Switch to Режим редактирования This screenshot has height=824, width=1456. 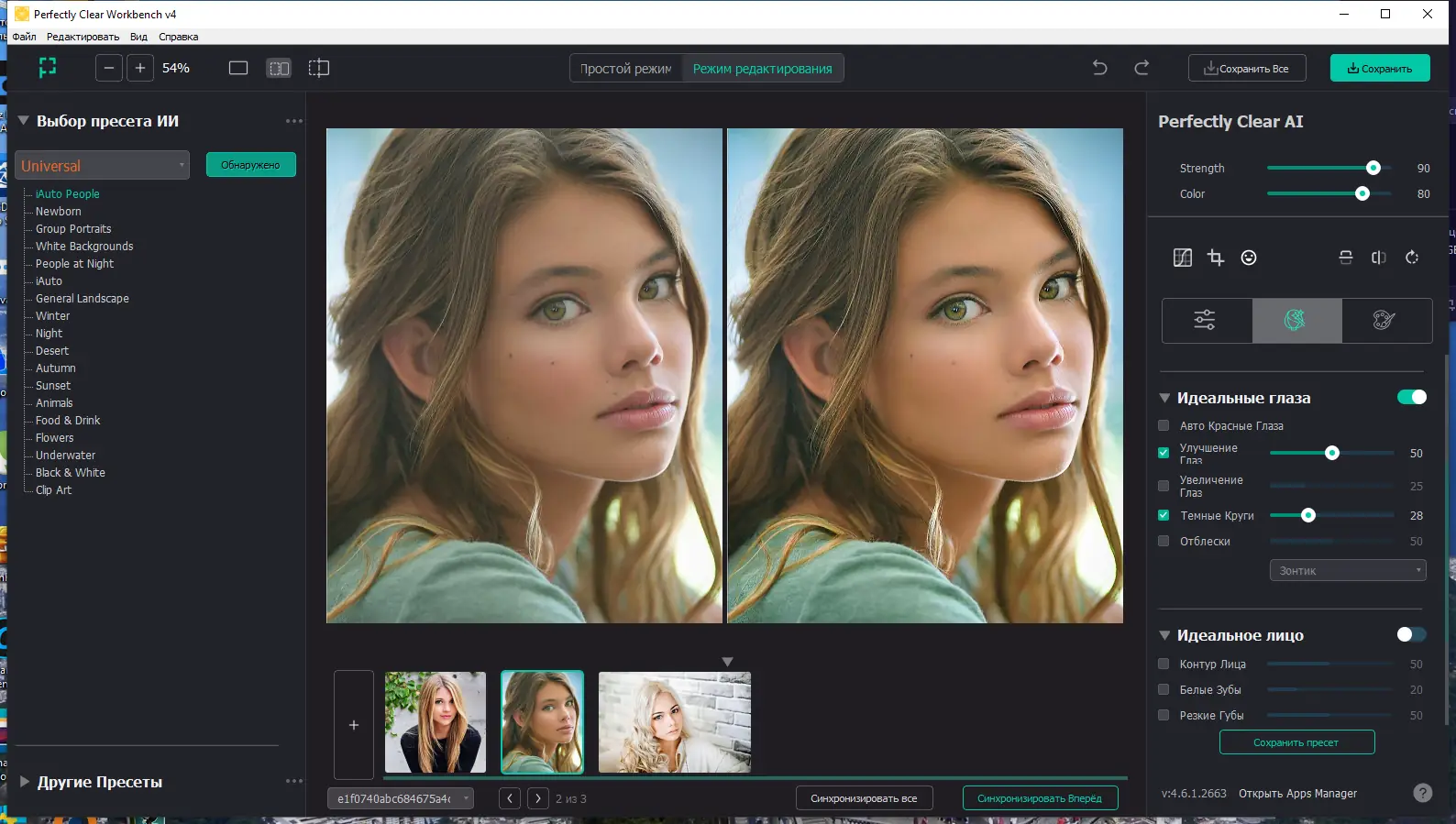pos(762,69)
